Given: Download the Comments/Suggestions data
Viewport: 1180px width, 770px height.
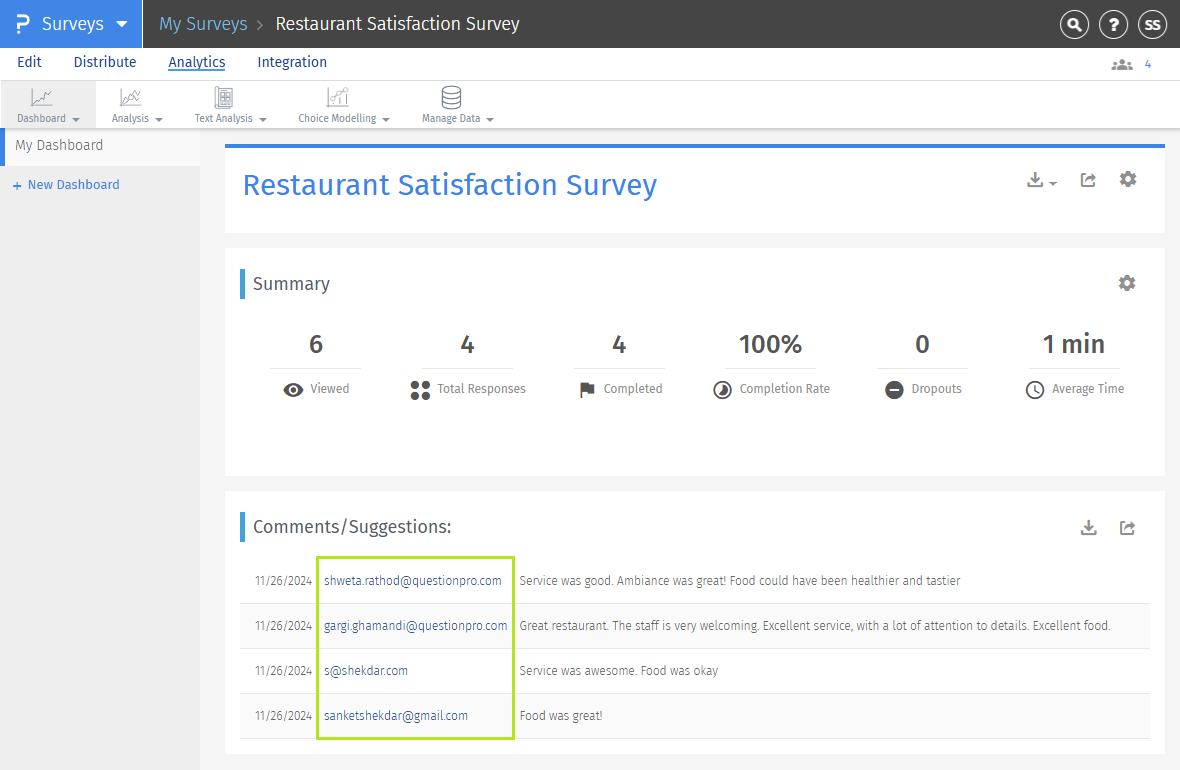Looking at the screenshot, I should point(1088,526).
